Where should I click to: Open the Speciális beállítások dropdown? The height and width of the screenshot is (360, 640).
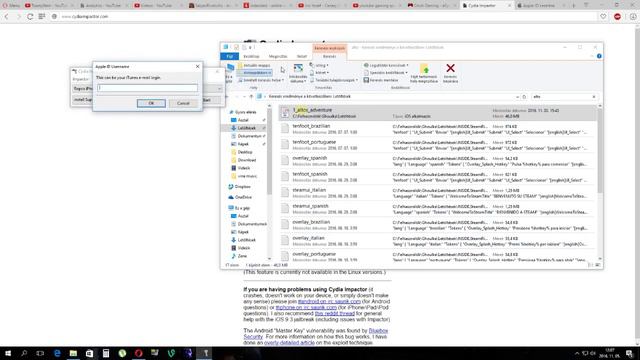point(386,73)
